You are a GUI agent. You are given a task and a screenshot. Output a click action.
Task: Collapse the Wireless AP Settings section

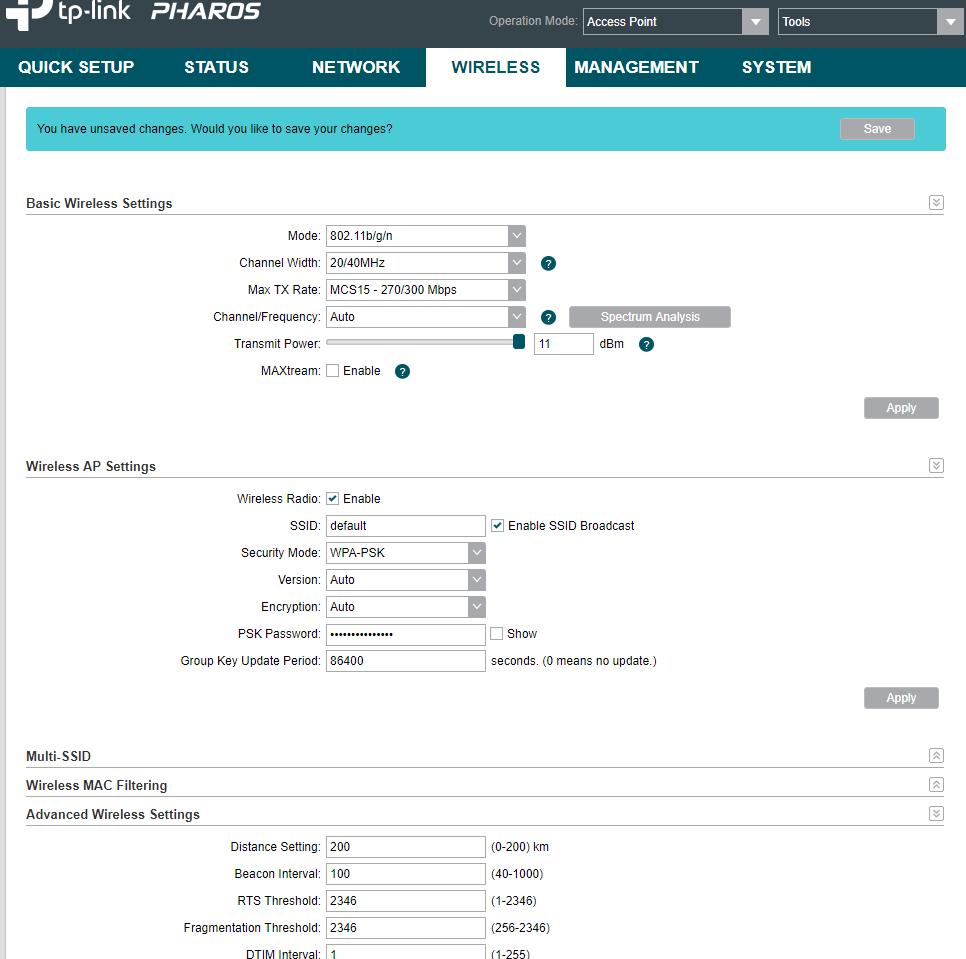coord(936,466)
